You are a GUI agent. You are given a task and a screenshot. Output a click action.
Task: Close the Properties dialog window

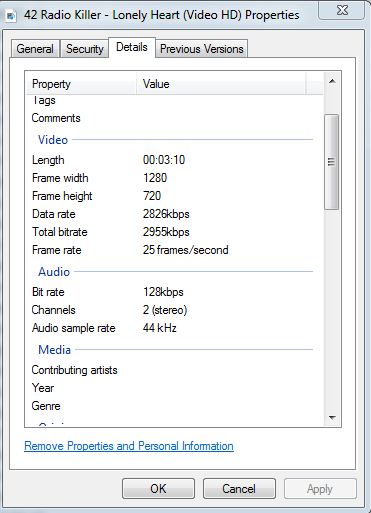[342, 10]
